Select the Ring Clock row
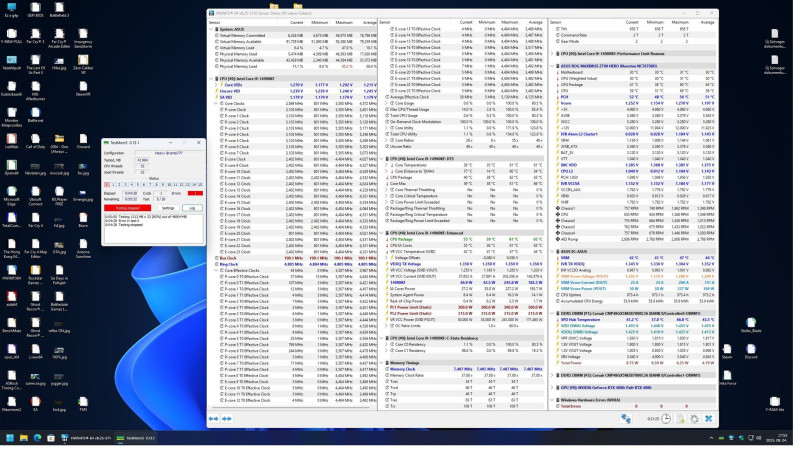 click(x=293, y=264)
